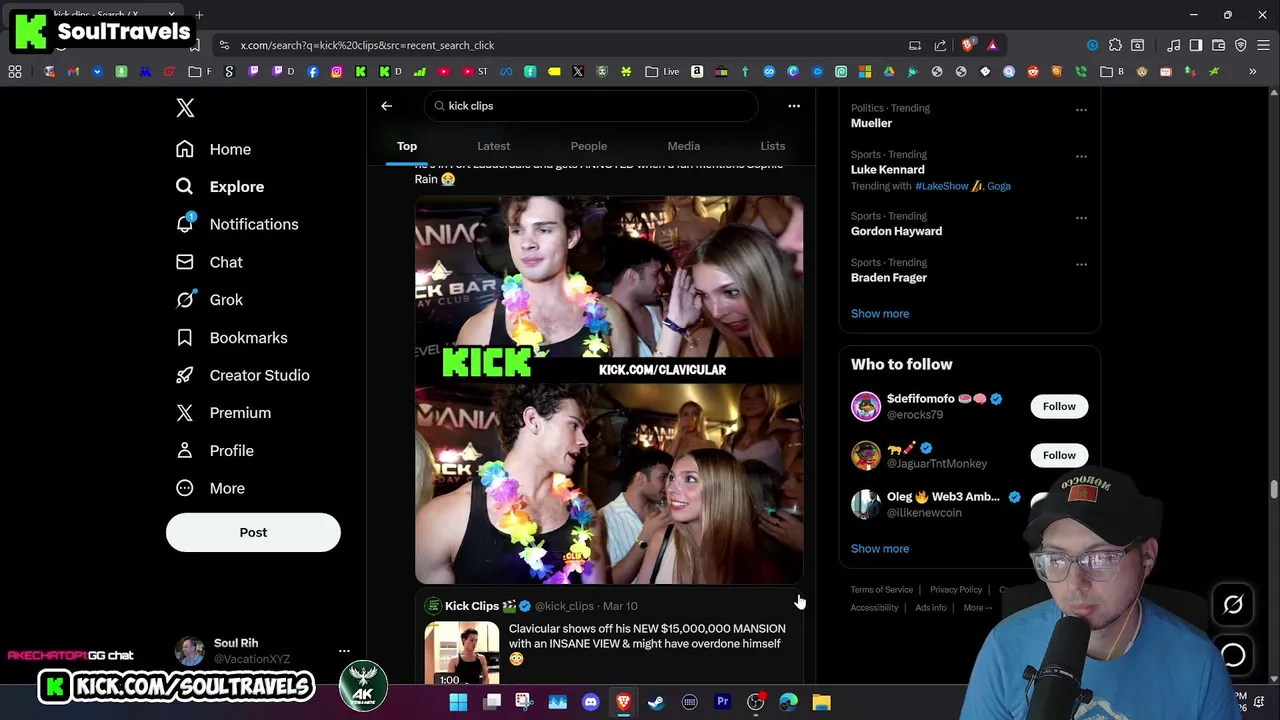Open the browser extensions puzzle icon

(1115, 45)
